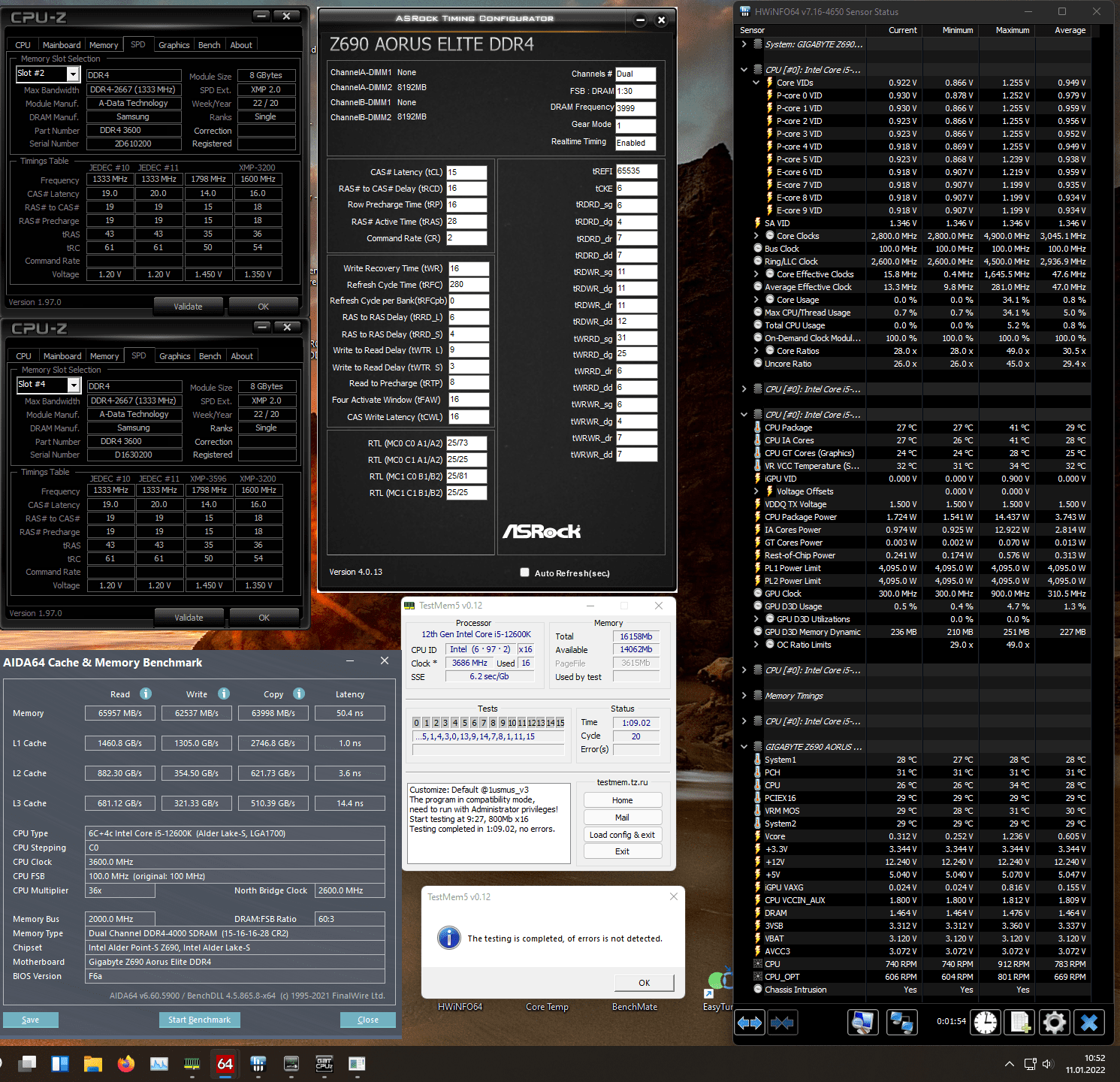Click HWiNFO network computers icon
The width and height of the screenshot is (1120, 1082).
(901, 1023)
